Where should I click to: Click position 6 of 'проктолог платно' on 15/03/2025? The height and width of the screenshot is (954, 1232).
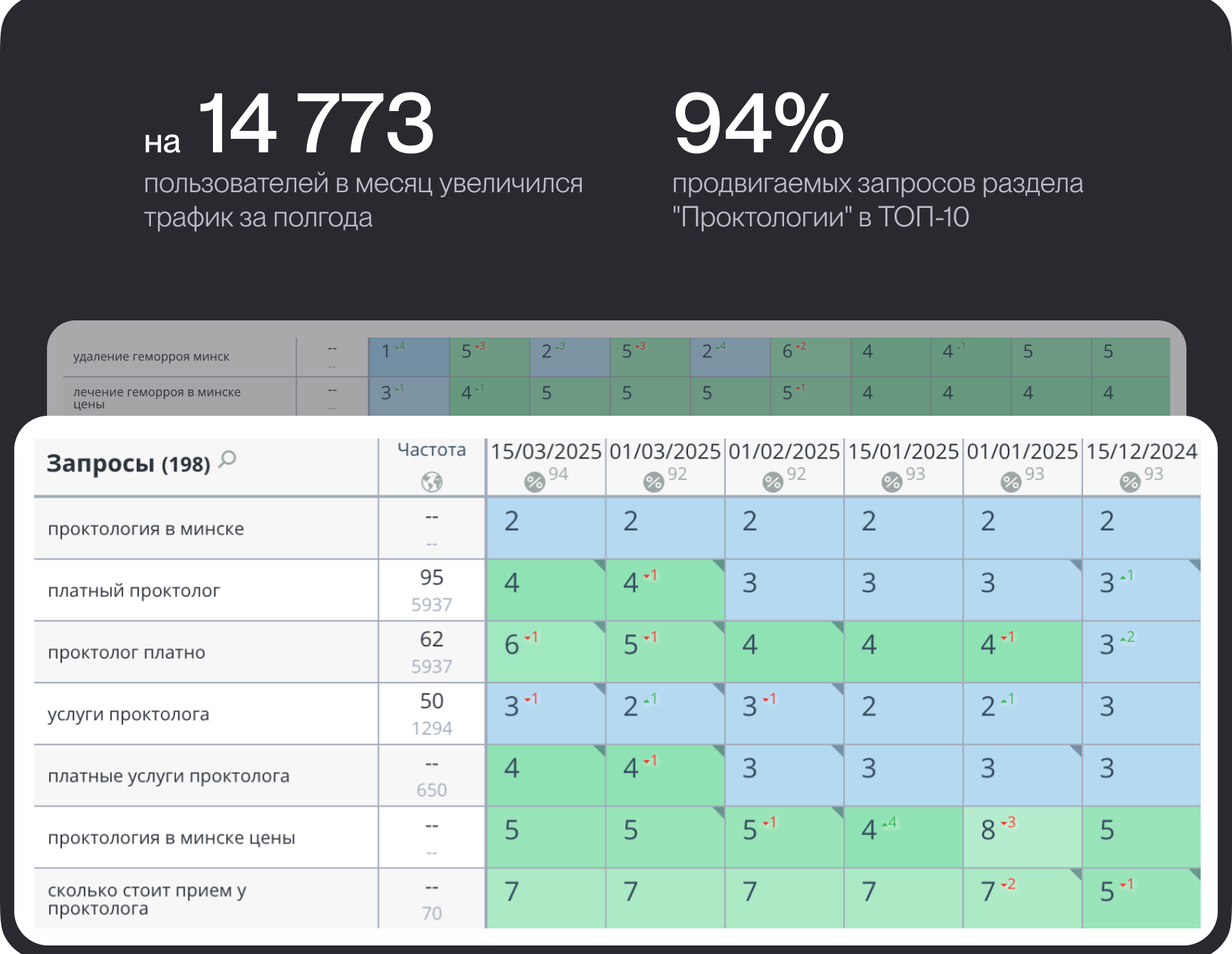click(546, 652)
